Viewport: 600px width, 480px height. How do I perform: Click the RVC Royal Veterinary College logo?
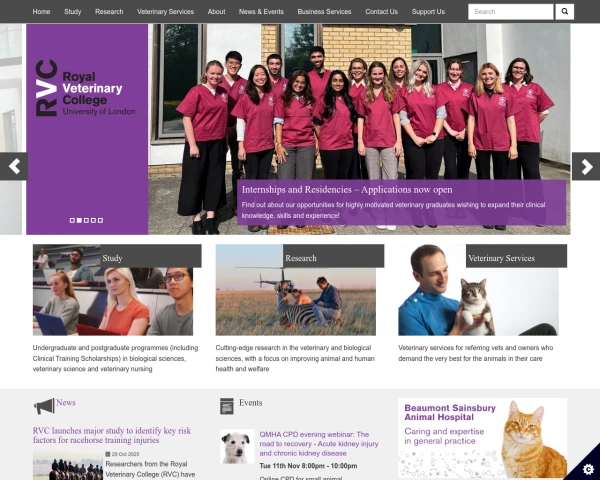(85, 88)
